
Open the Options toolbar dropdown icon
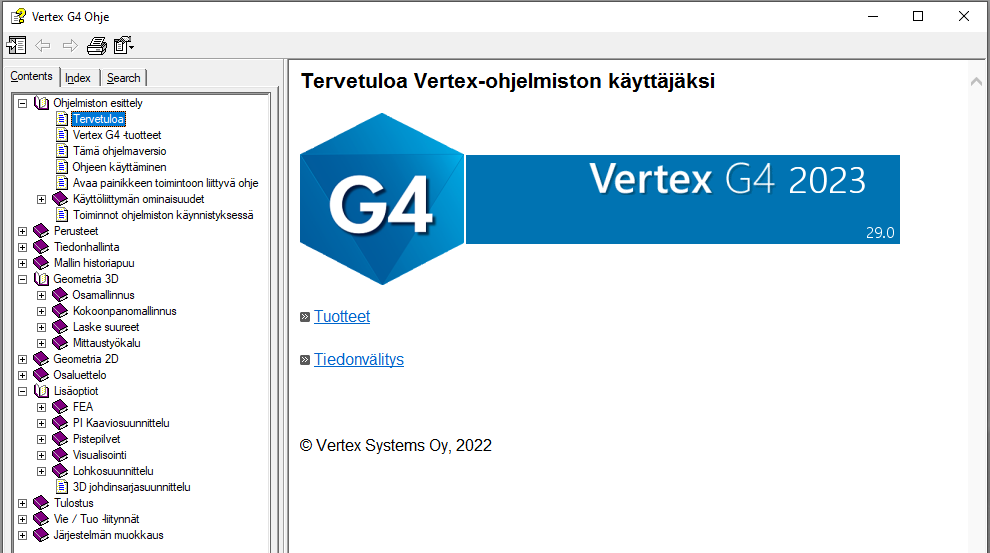coord(124,45)
